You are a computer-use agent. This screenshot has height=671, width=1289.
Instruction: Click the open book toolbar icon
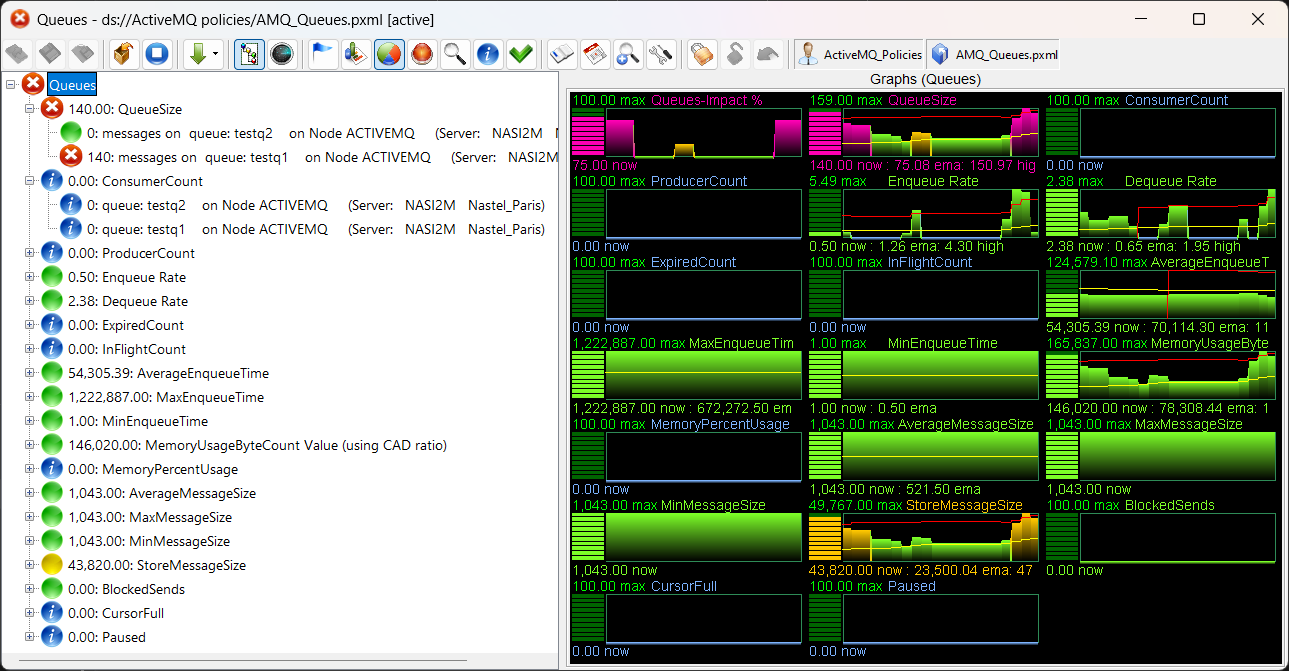click(562, 54)
